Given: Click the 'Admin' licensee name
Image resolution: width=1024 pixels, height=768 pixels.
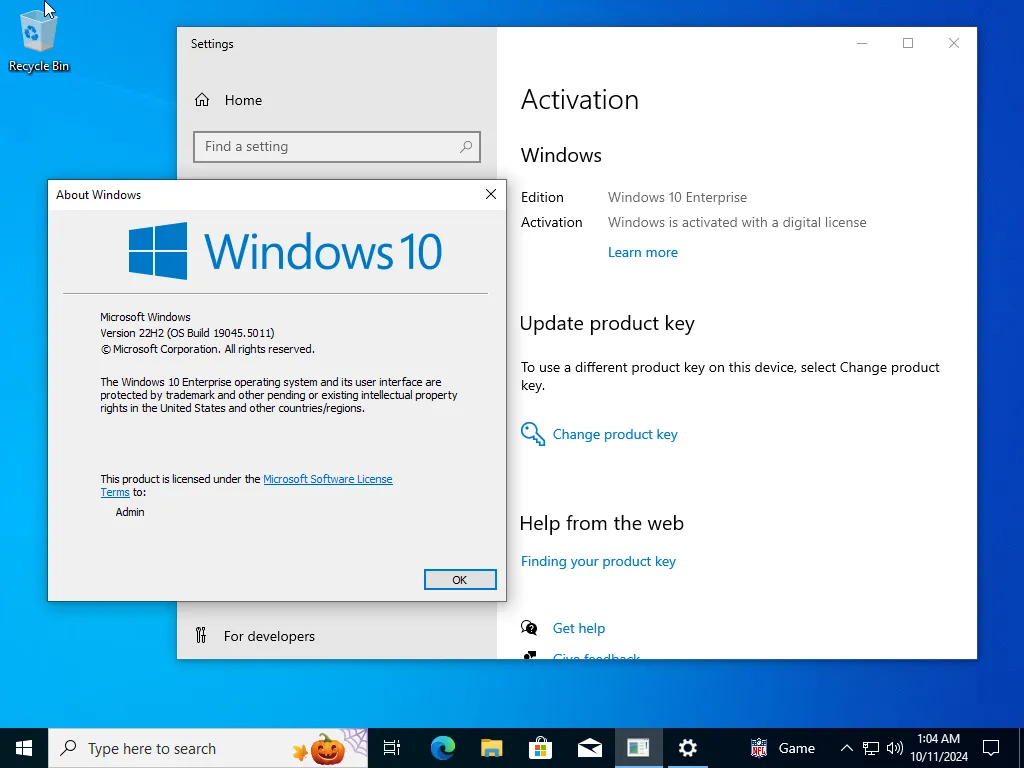Looking at the screenshot, I should tap(130, 512).
